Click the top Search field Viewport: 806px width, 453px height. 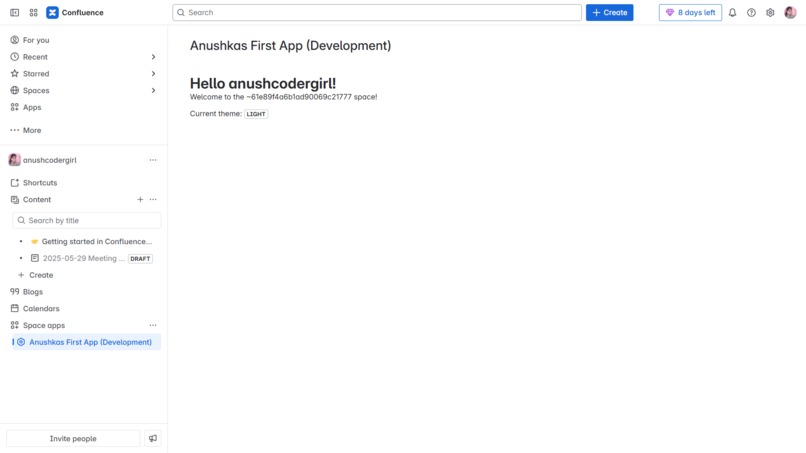(x=377, y=12)
